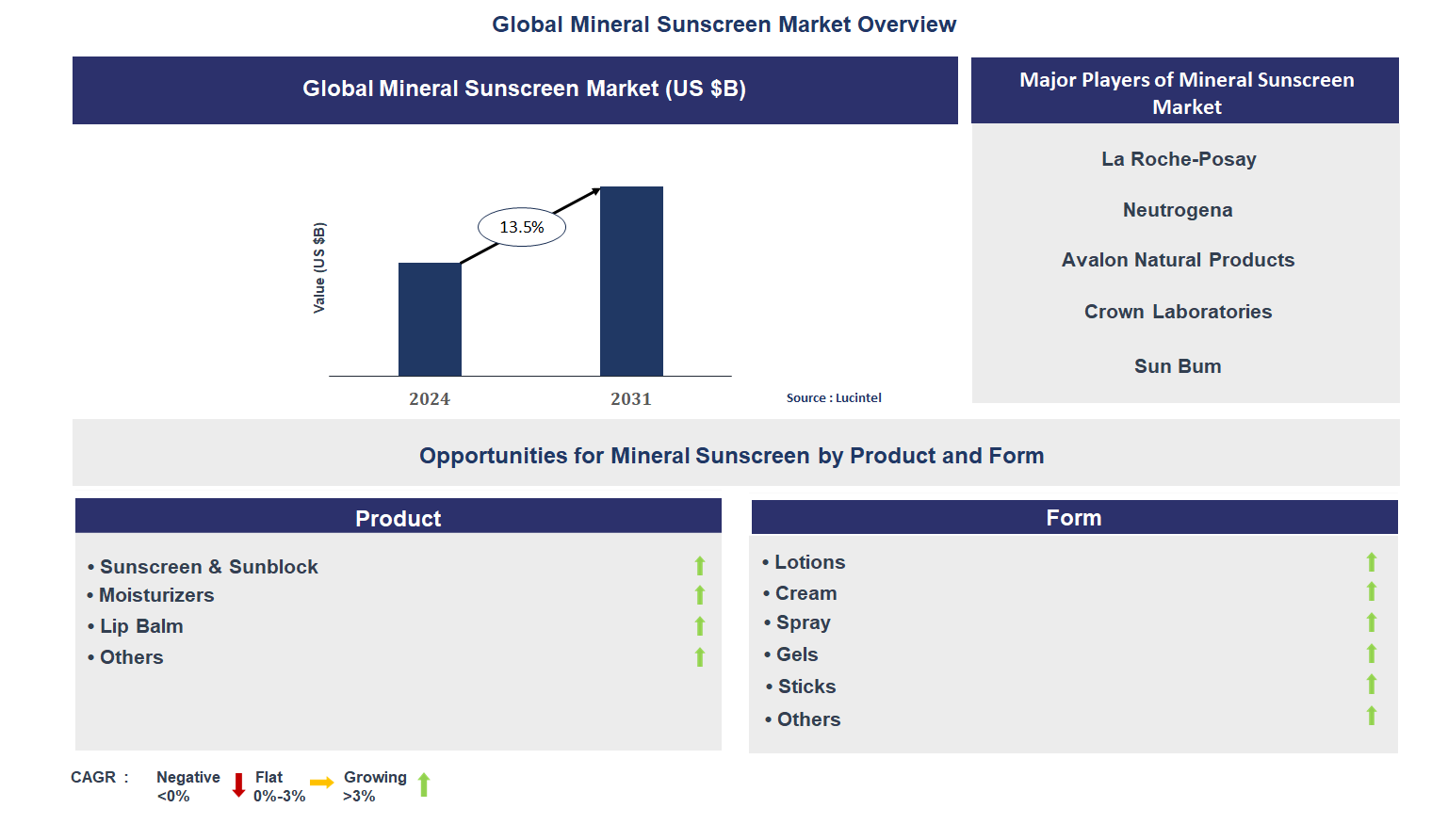
Task: Click the red Negative CAGR arrow in the legend
Action: point(238,784)
